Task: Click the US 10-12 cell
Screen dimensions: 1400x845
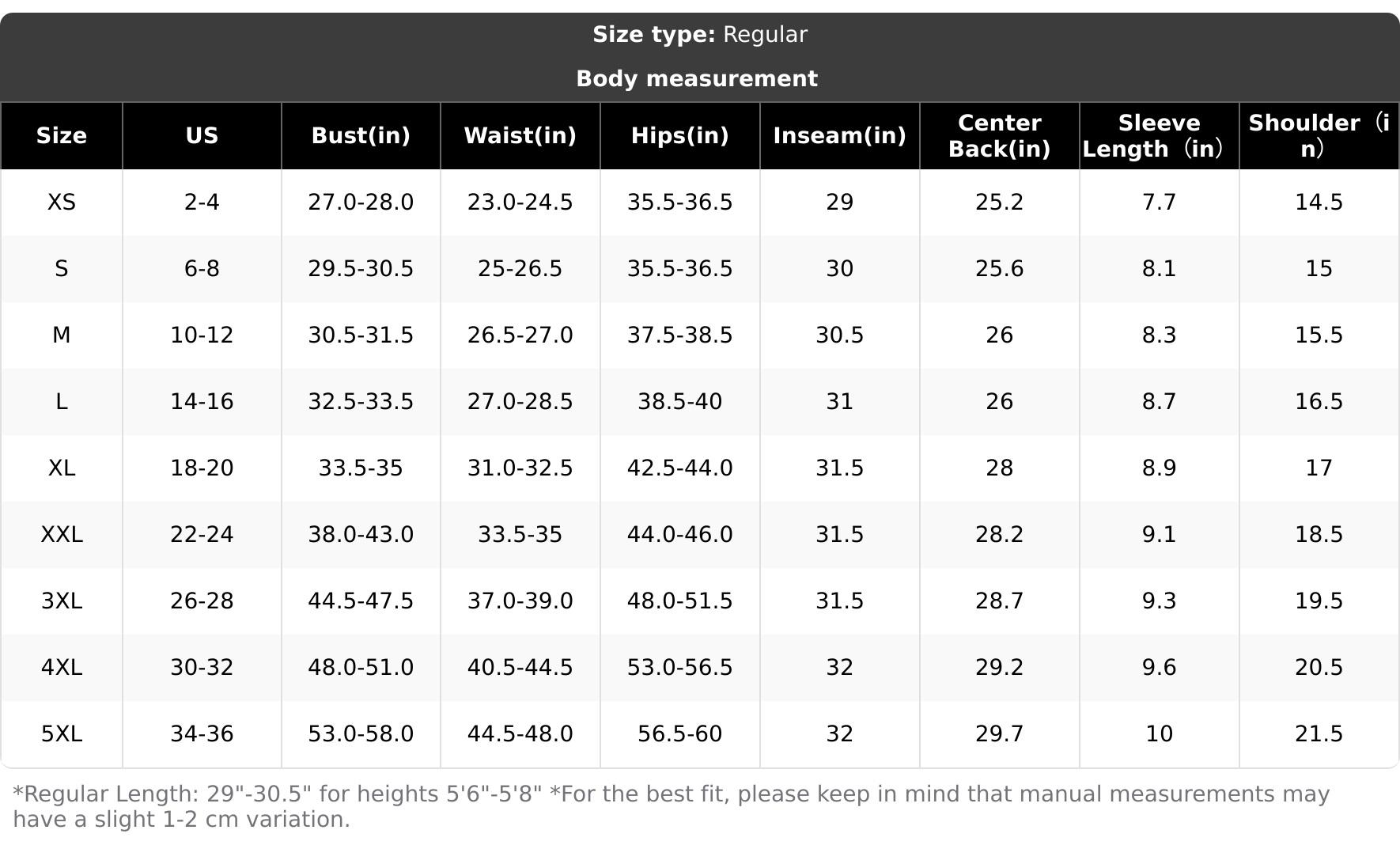Action: point(202,335)
